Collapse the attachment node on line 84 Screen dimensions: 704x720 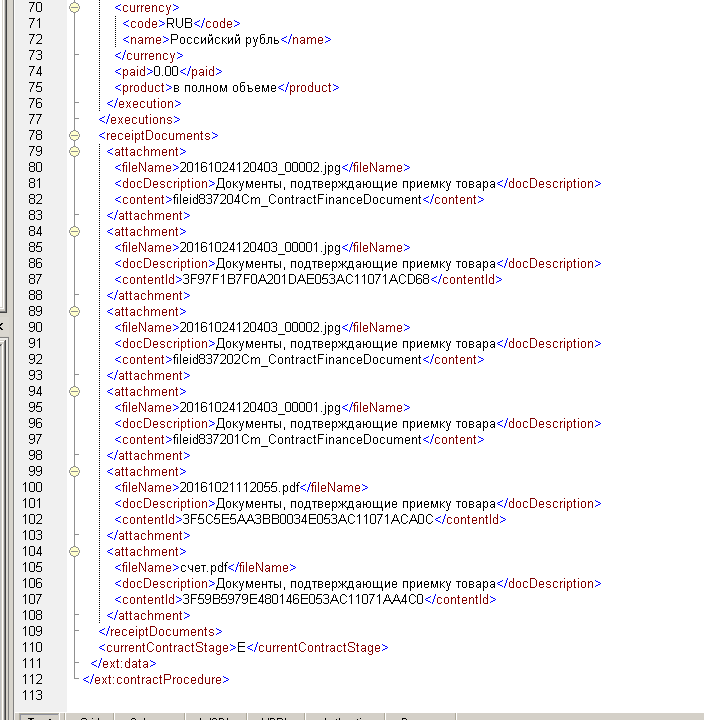pyautogui.click(x=74, y=231)
